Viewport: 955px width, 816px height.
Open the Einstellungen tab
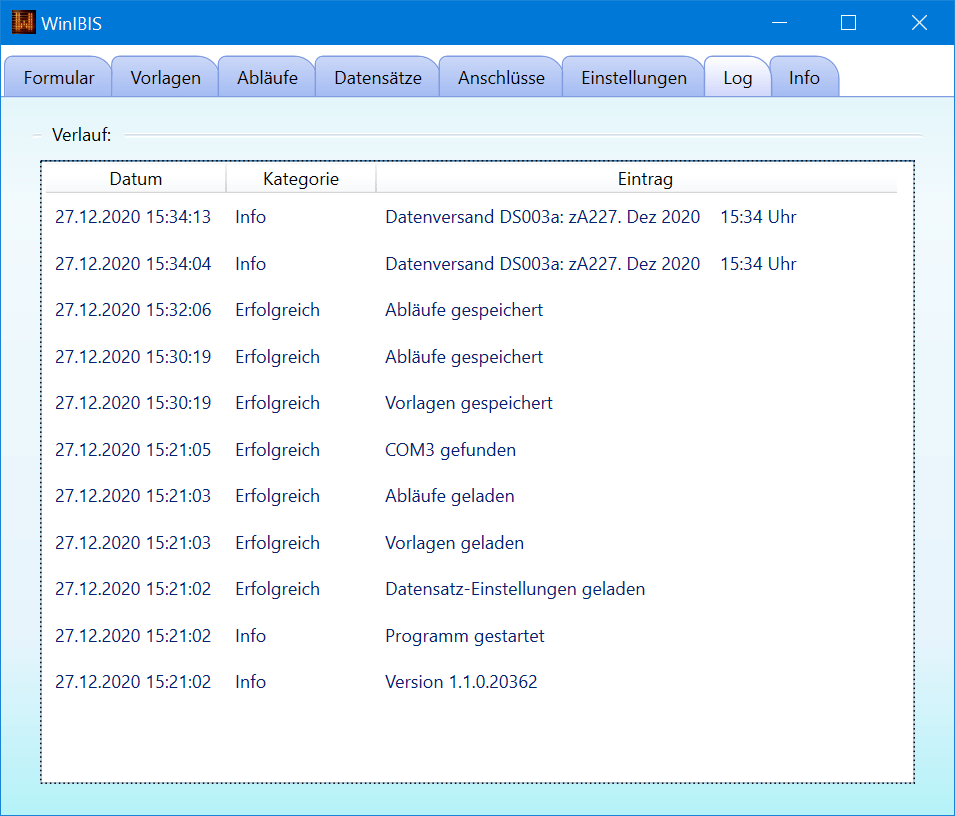pos(633,77)
